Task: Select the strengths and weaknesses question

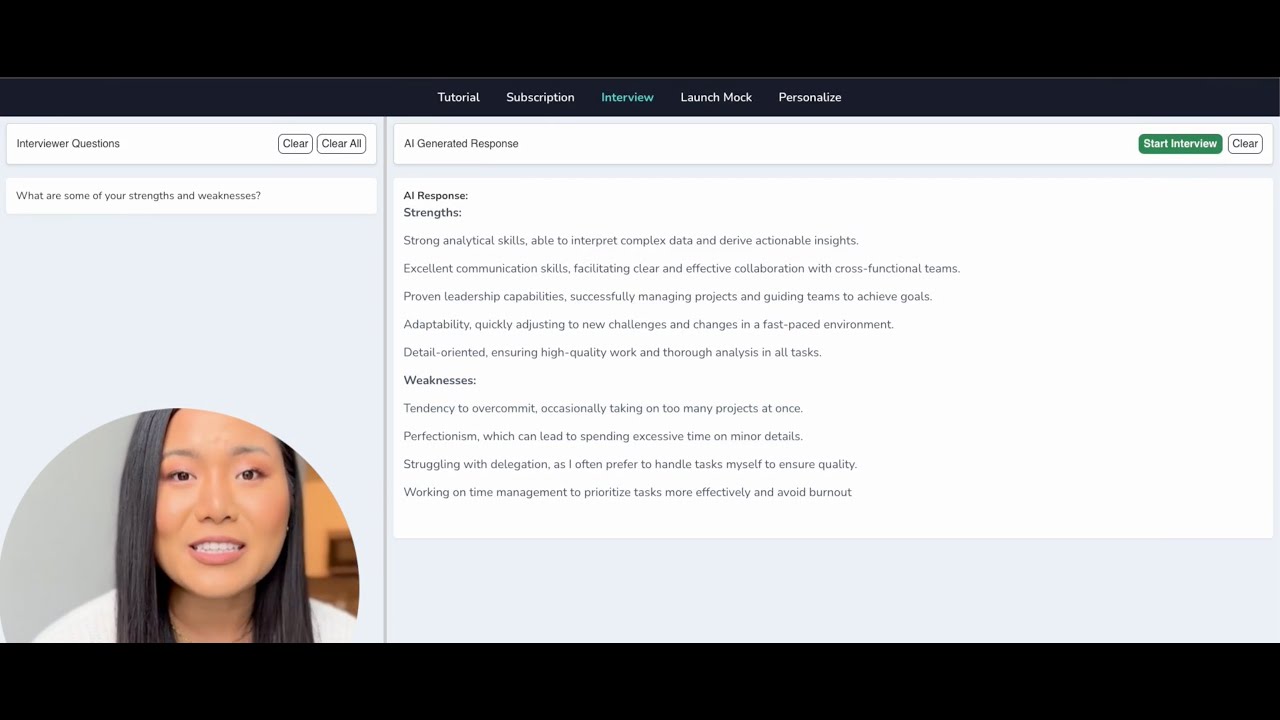Action: [191, 196]
